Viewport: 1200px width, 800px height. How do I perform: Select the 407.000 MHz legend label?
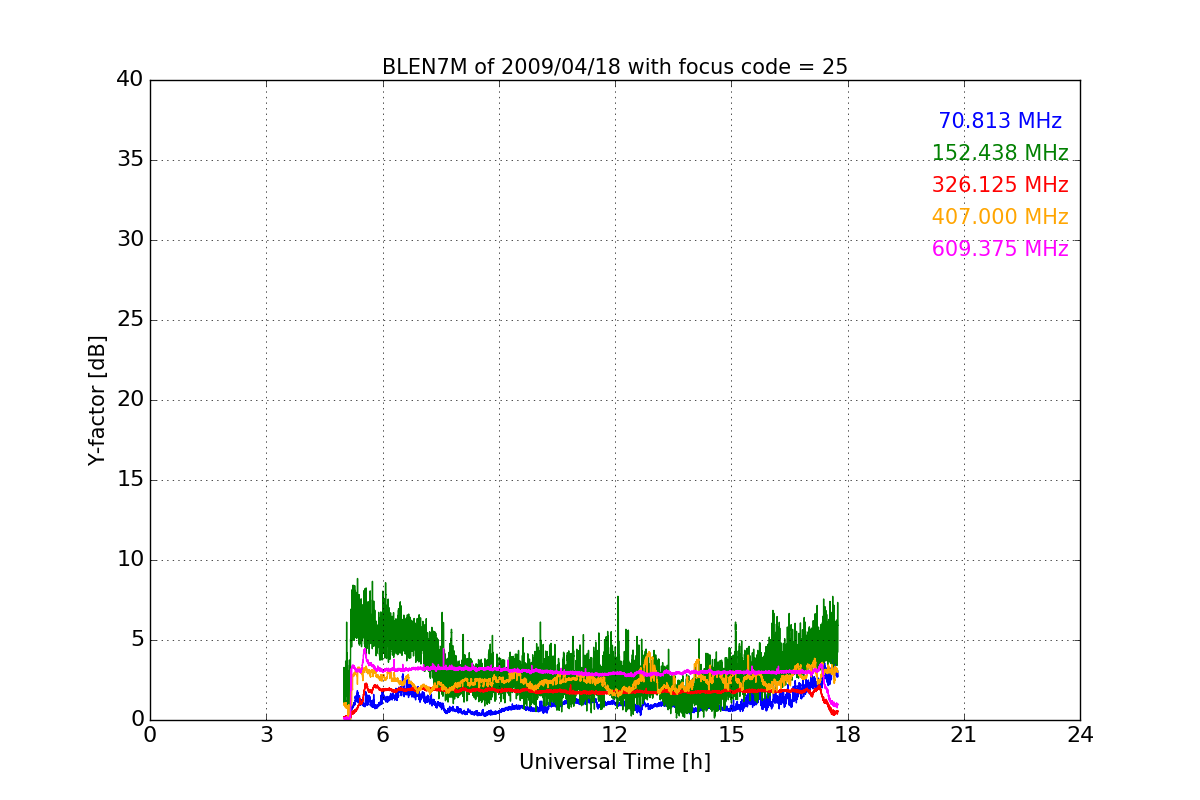click(1000, 217)
